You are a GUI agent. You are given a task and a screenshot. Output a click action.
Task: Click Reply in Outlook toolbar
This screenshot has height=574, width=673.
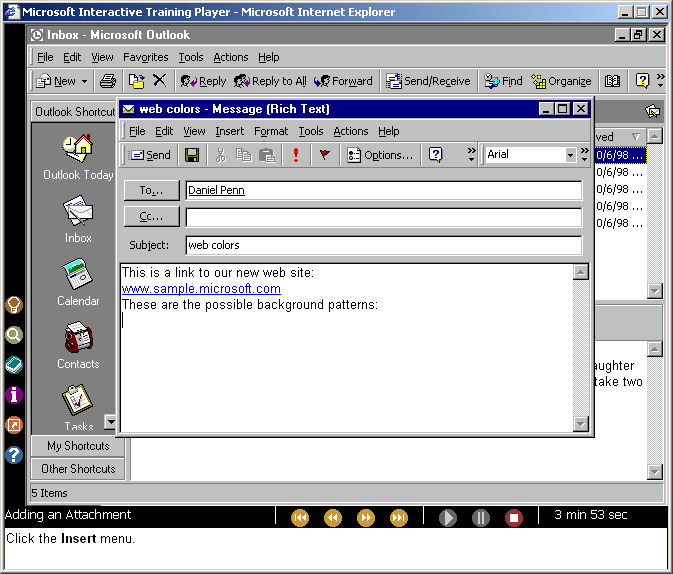click(203, 81)
